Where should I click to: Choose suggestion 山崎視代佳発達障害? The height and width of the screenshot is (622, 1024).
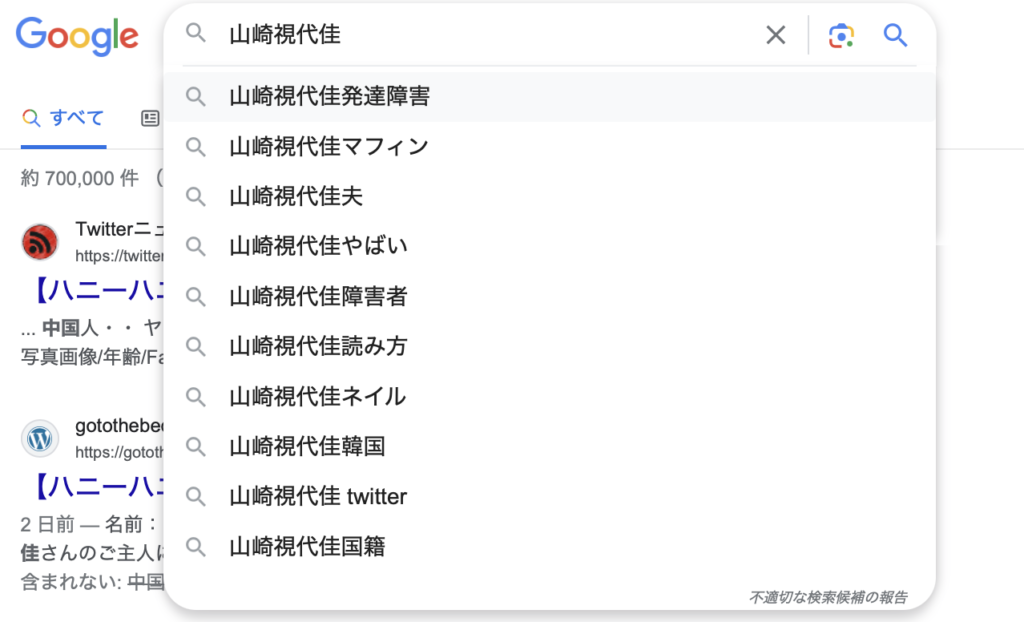(330, 97)
